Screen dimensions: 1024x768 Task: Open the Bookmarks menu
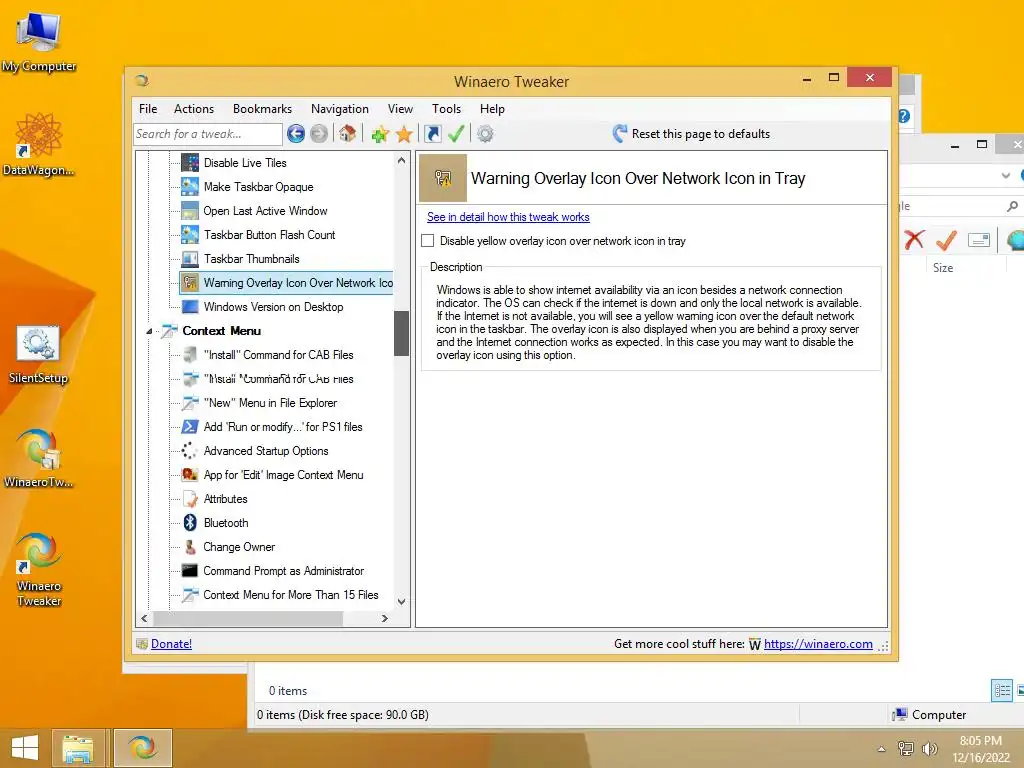coord(263,109)
